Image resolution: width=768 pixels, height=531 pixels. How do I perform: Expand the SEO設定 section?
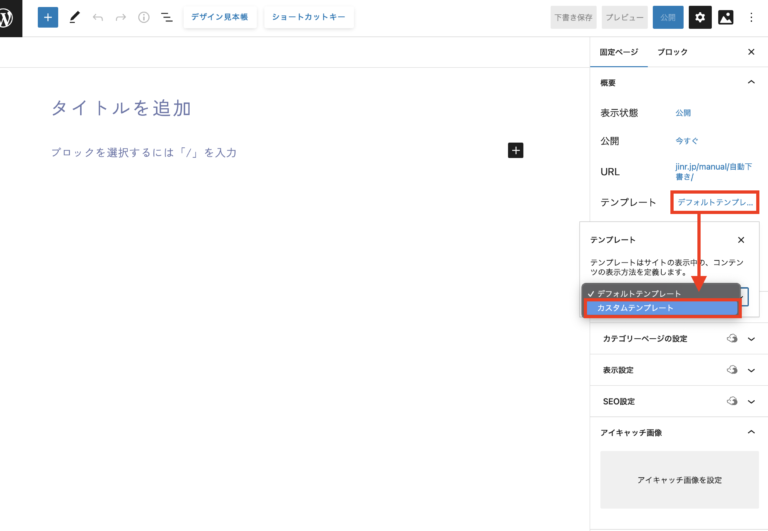[x=751, y=401]
